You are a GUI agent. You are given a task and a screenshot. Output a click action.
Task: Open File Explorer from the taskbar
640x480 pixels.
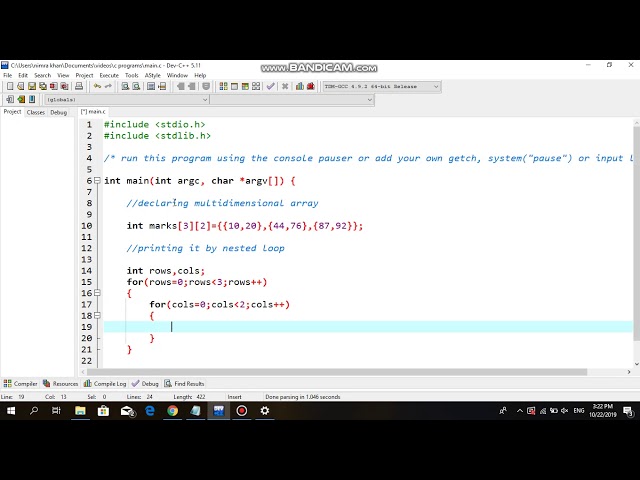click(x=80, y=411)
